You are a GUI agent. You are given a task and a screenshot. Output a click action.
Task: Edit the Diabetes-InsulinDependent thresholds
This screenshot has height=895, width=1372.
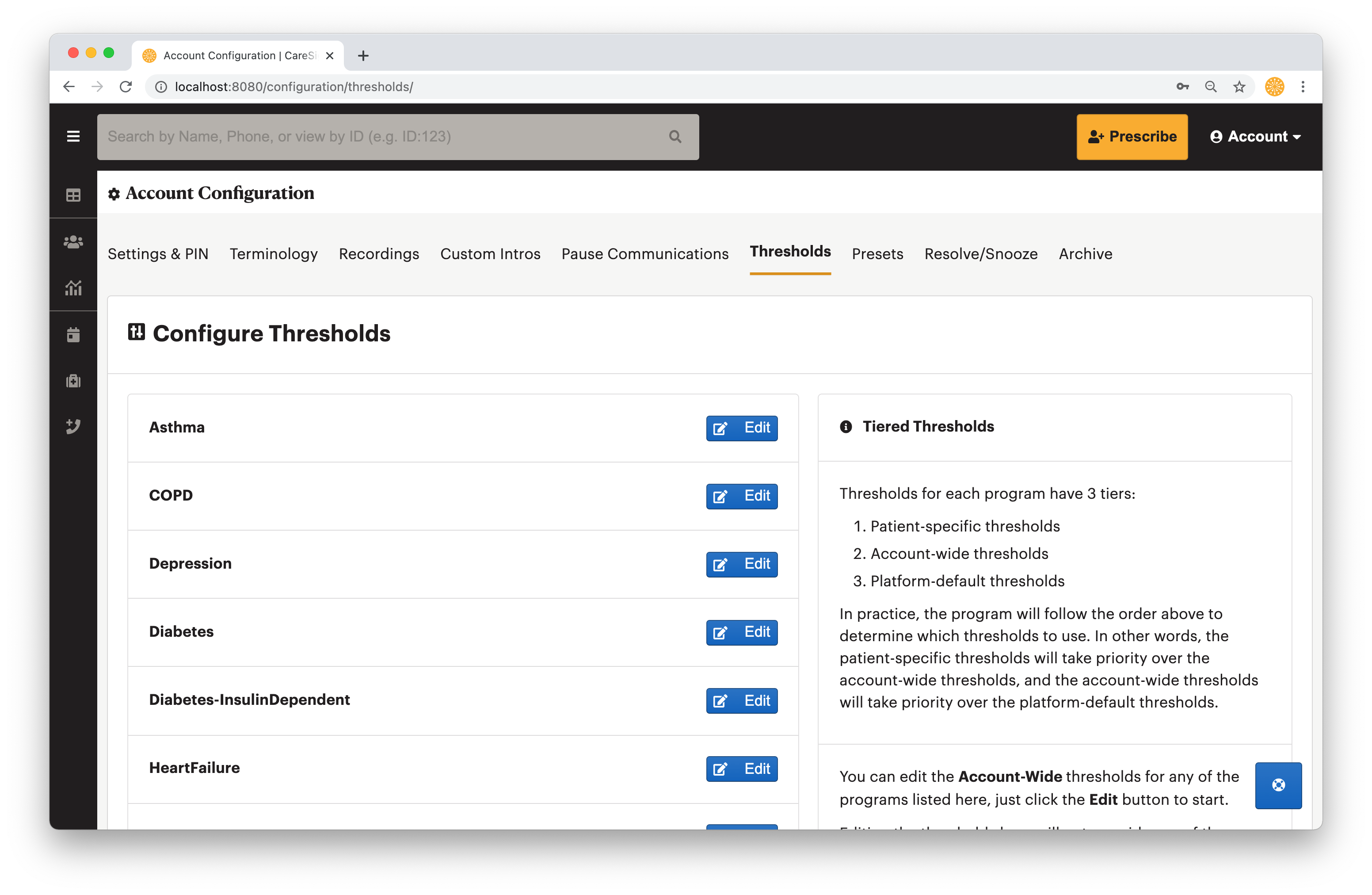741,701
